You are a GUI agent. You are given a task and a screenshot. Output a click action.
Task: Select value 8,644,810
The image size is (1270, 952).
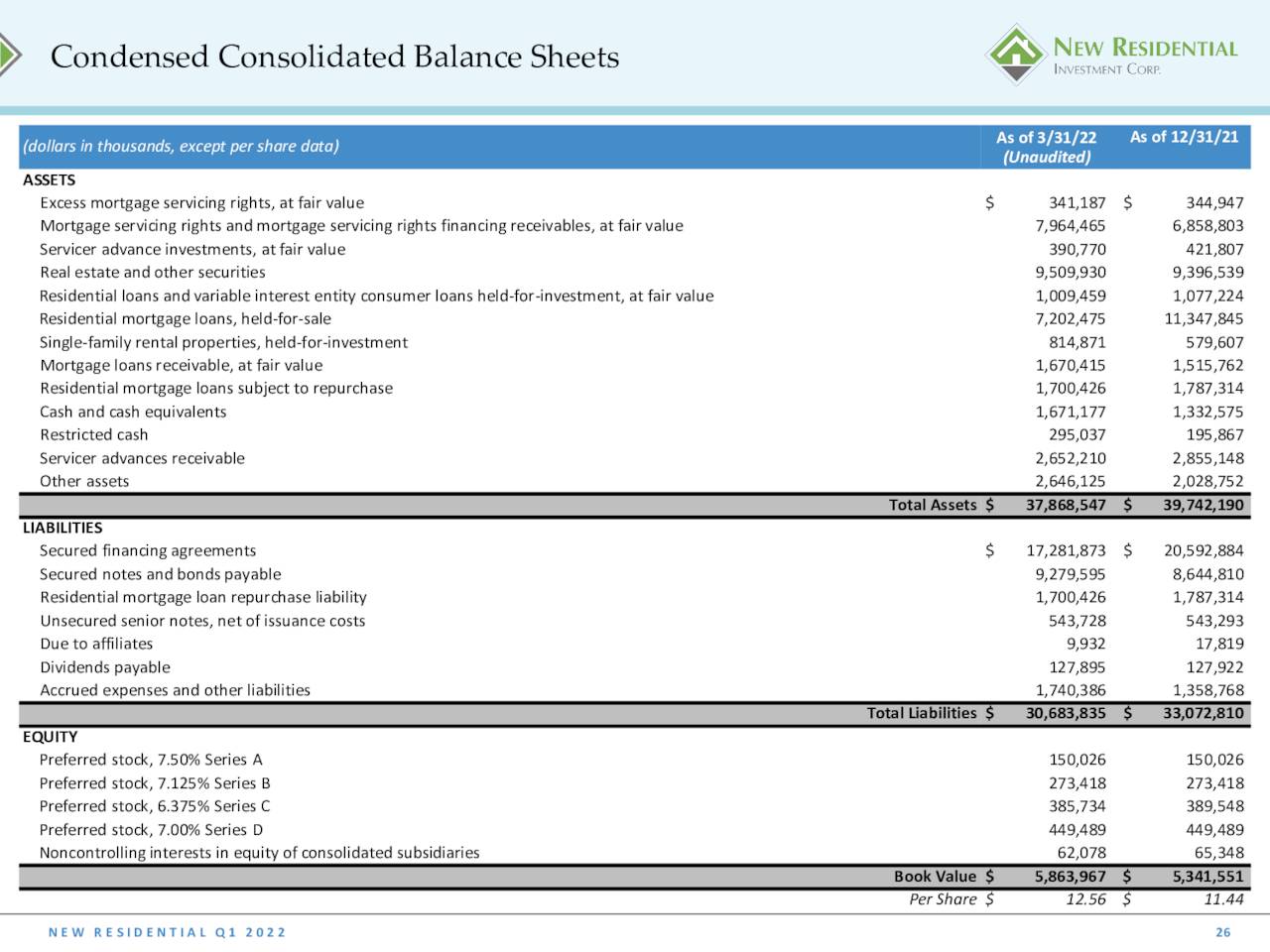pos(1207,574)
